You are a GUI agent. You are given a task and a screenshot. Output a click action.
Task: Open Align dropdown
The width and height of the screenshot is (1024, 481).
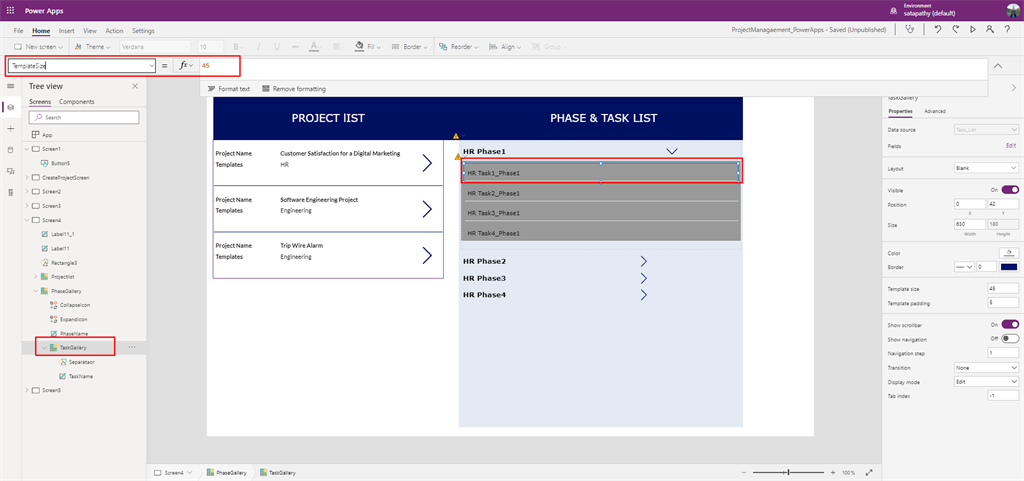point(504,47)
